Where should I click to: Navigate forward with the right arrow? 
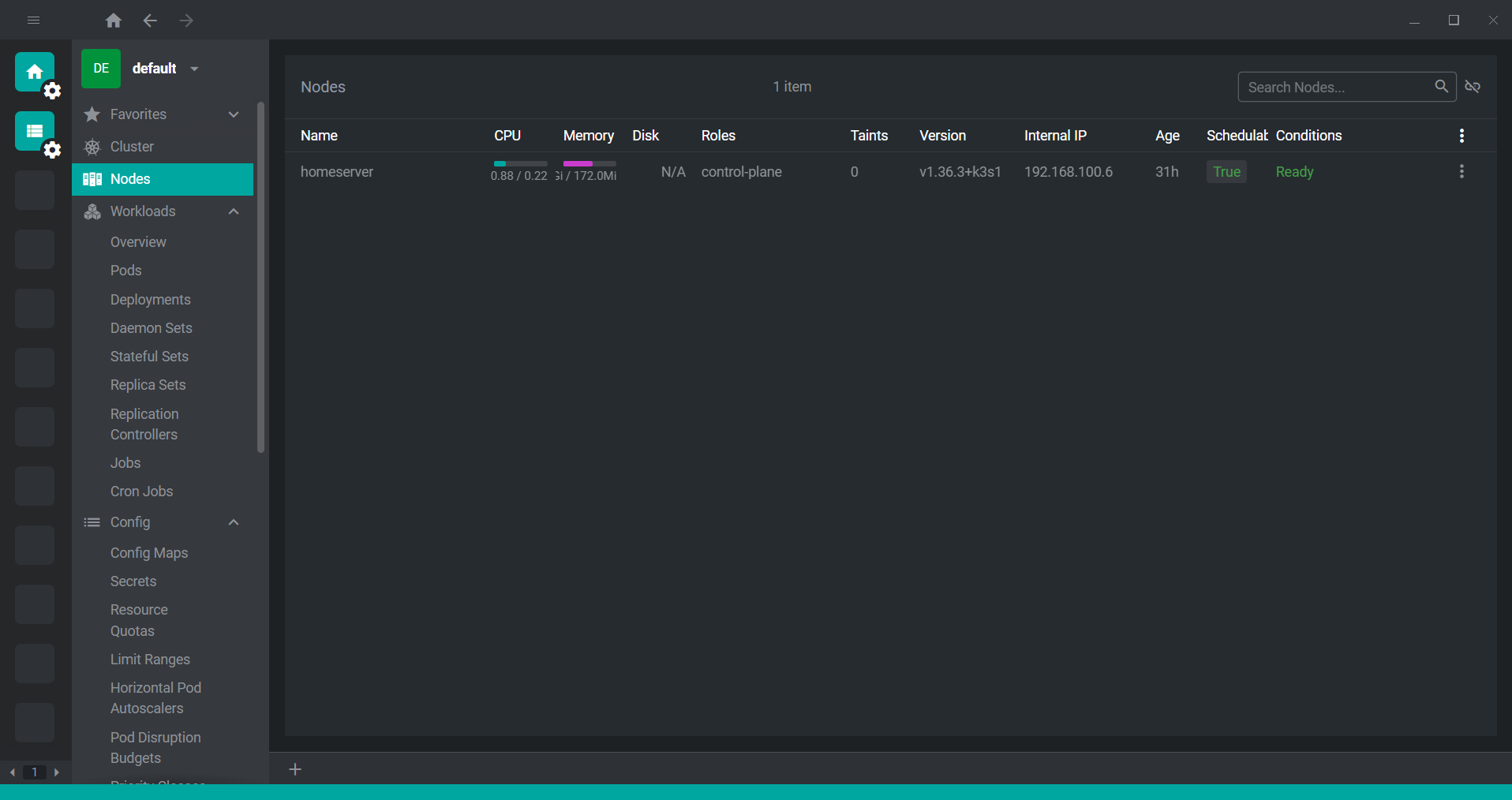186,21
